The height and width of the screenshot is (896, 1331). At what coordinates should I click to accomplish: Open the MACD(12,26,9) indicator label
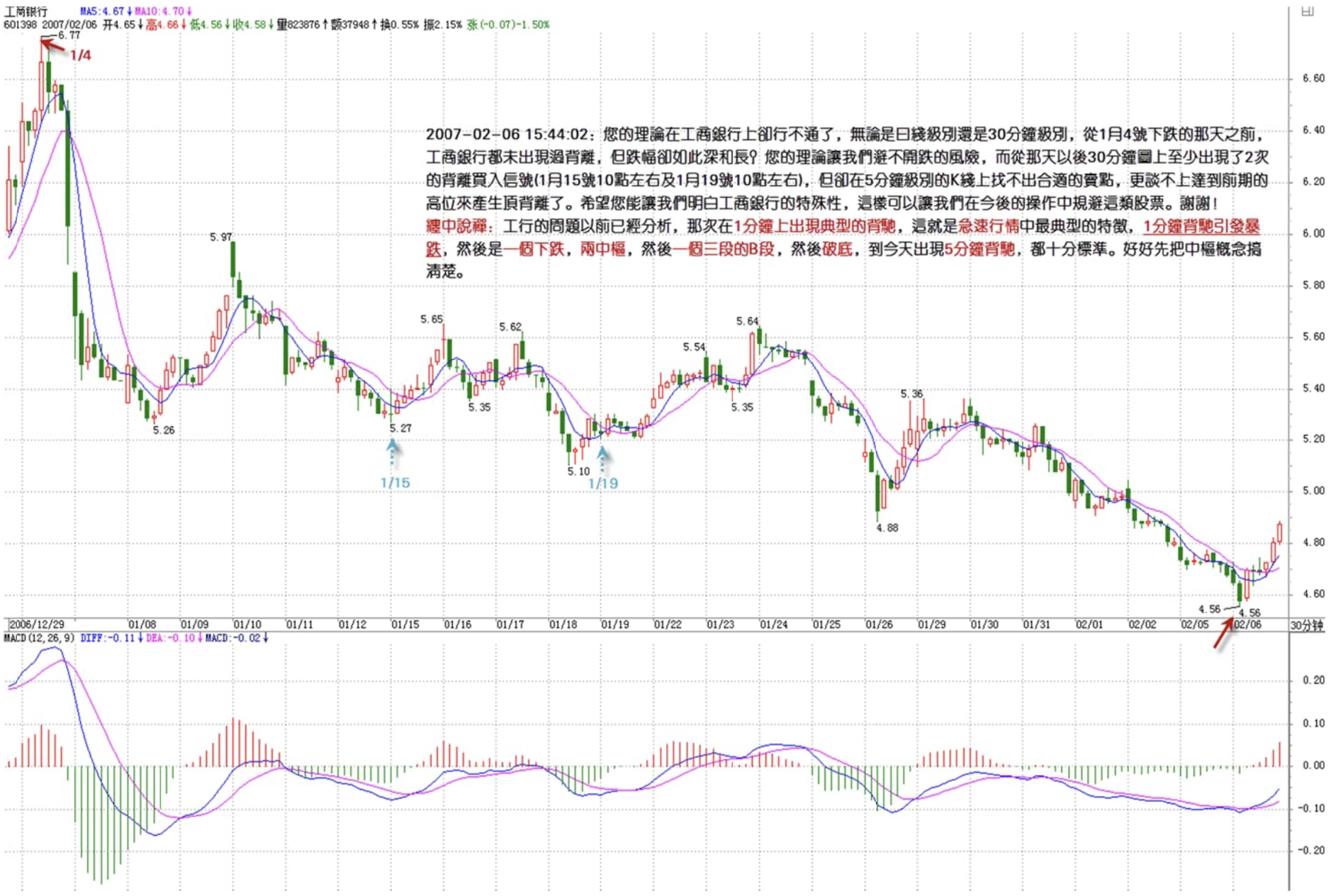(x=39, y=638)
